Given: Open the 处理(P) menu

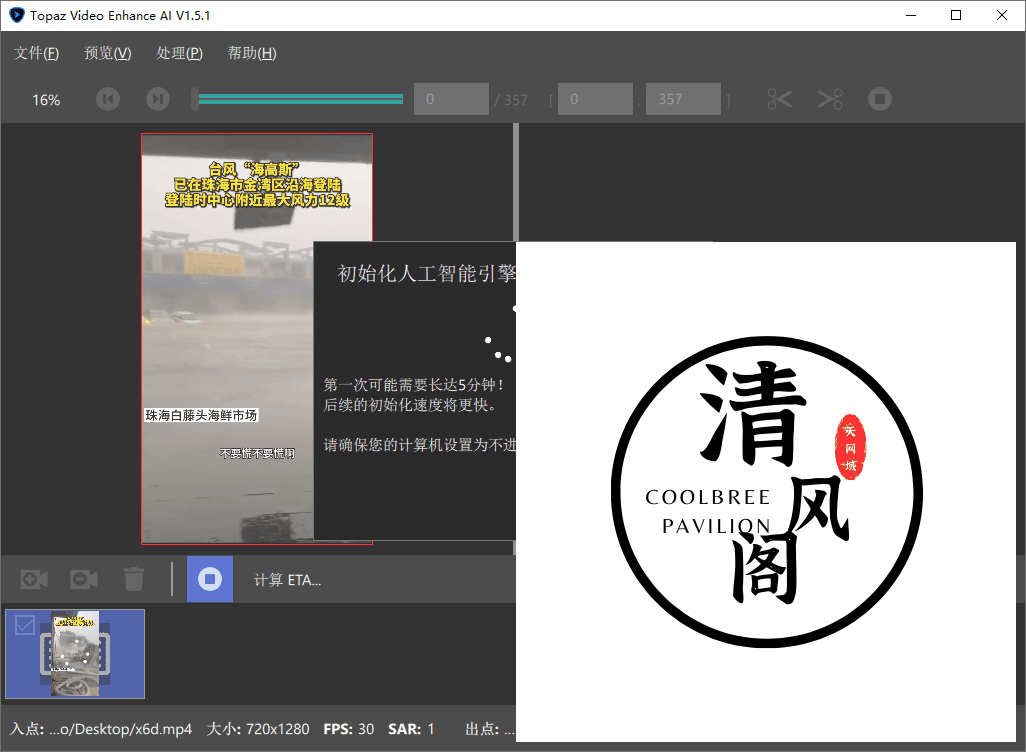Looking at the screenshot, I should click(179, 53).
